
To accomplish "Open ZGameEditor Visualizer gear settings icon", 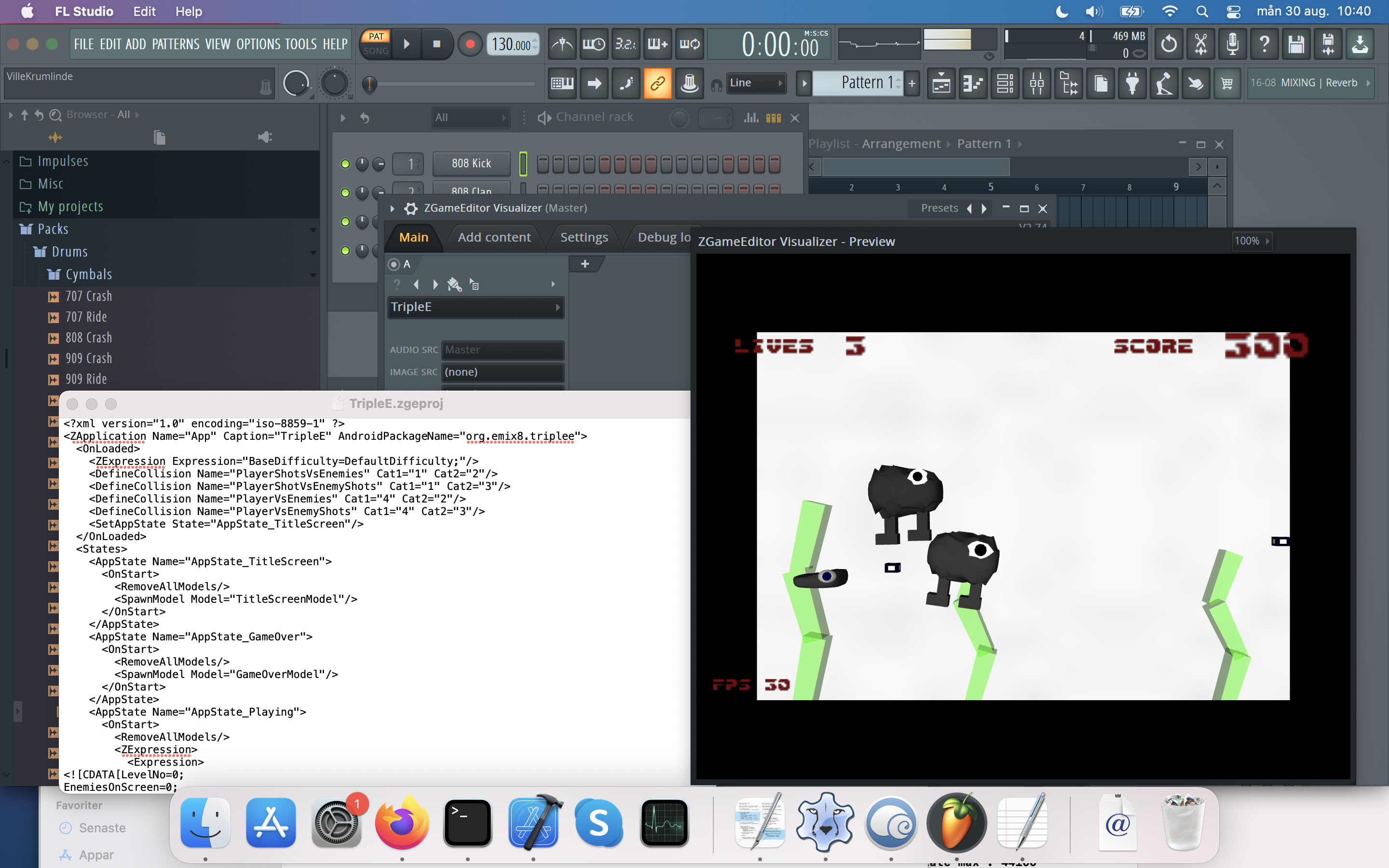I will pyautogui.click(x=411, y=208).
